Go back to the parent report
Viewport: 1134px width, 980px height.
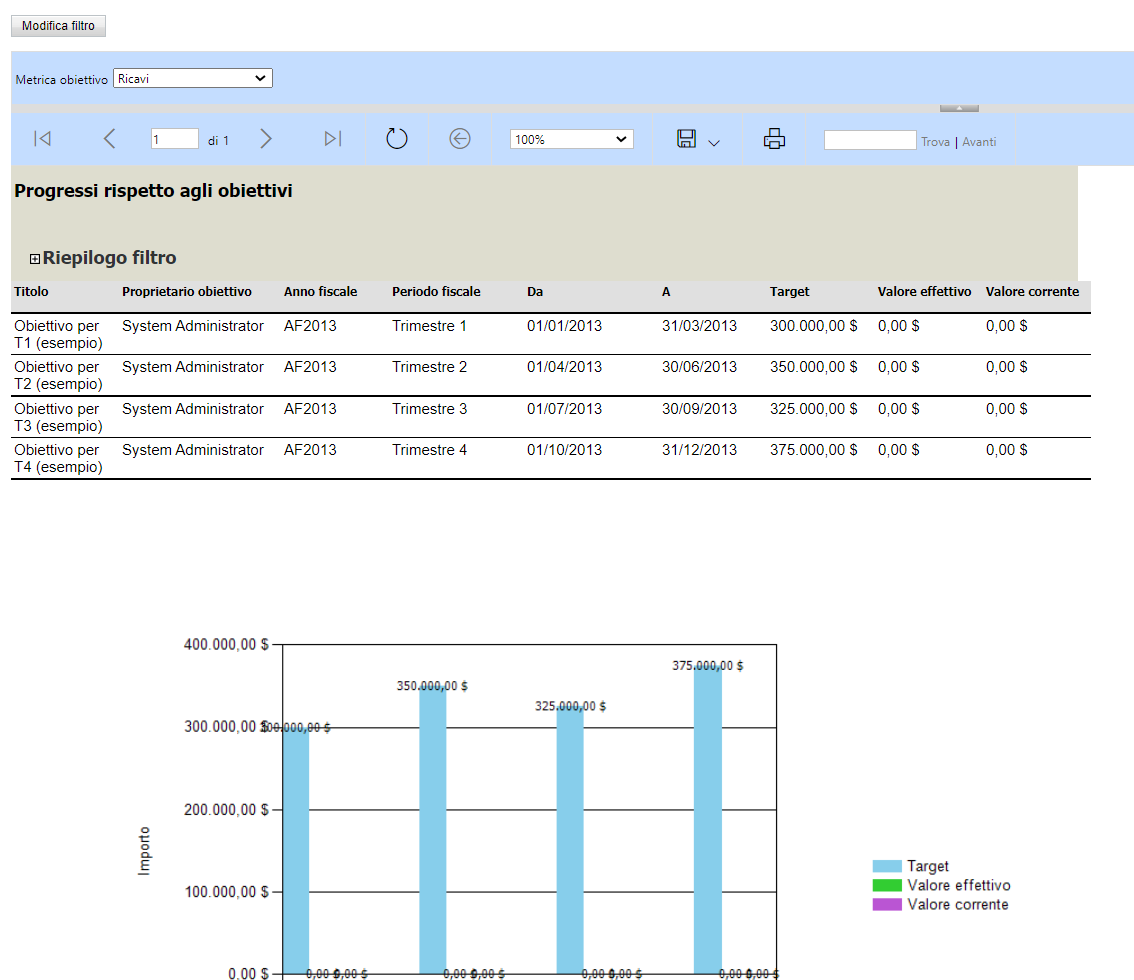click(460, 139)
